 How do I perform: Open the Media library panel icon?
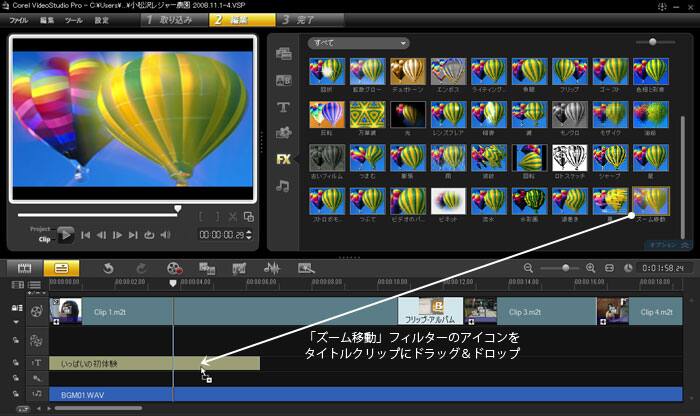pos(283,54)
